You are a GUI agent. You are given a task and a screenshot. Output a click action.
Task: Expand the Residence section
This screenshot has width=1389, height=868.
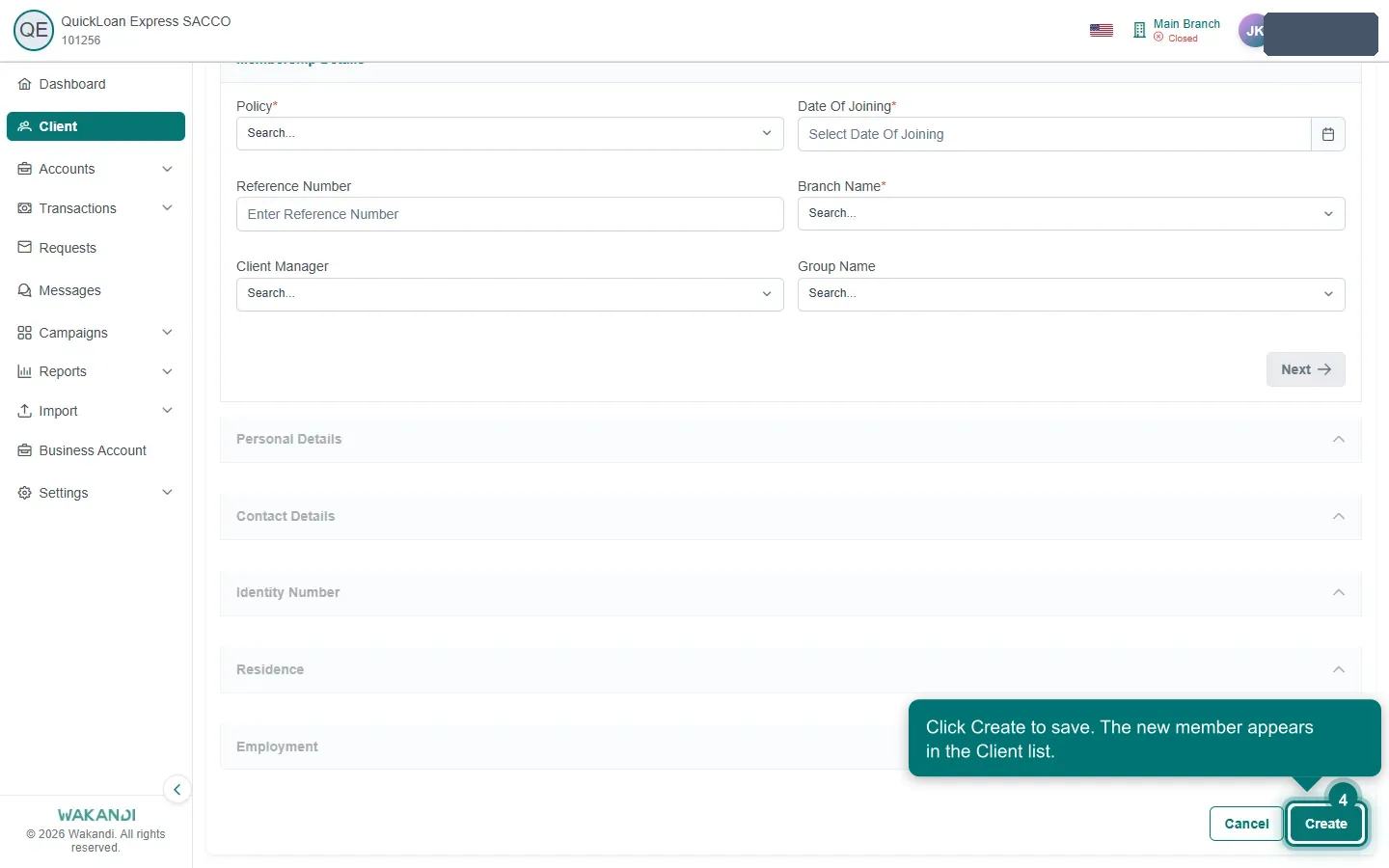click(x=791, y=669)
